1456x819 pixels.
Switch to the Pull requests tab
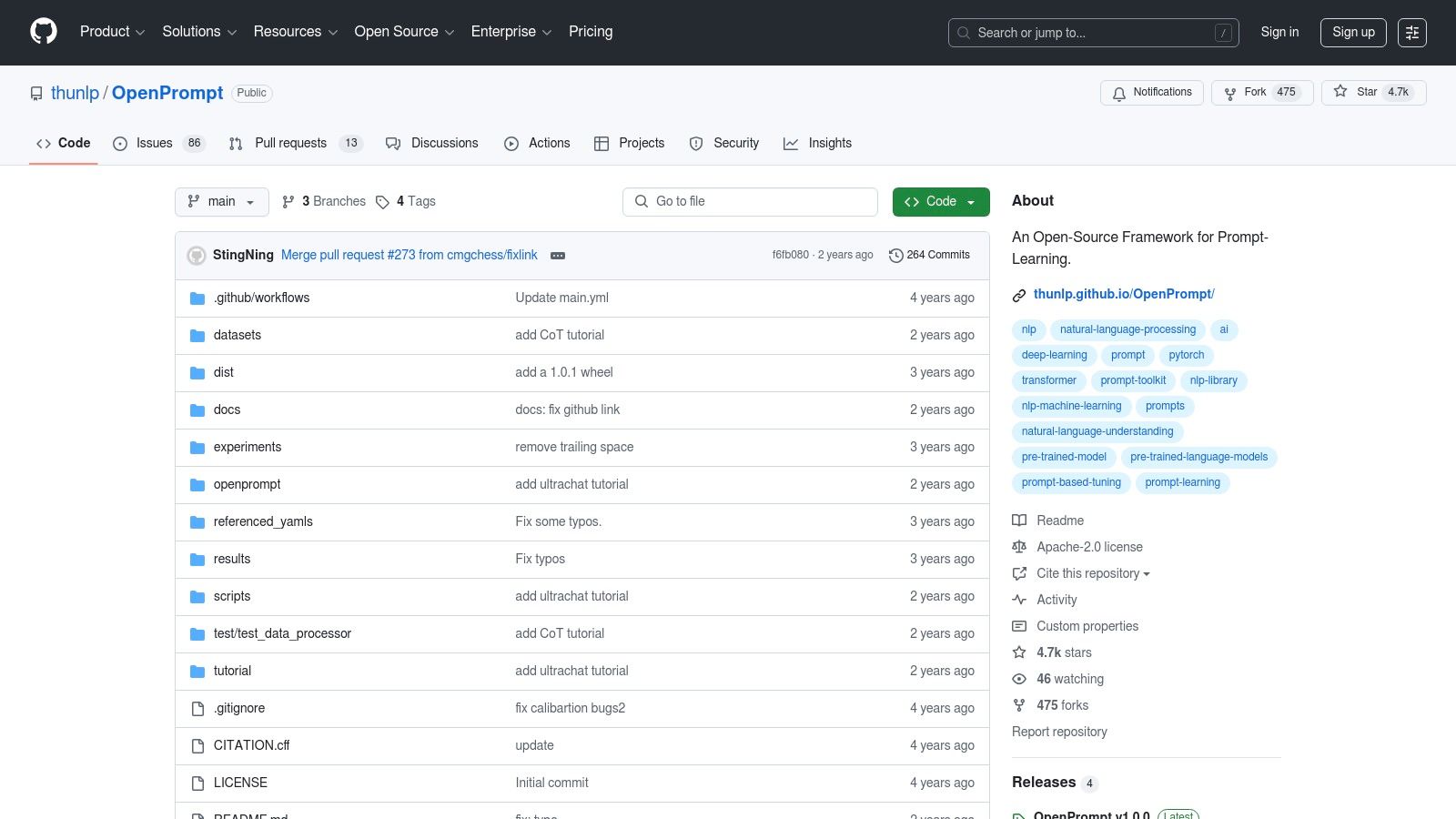293,144
